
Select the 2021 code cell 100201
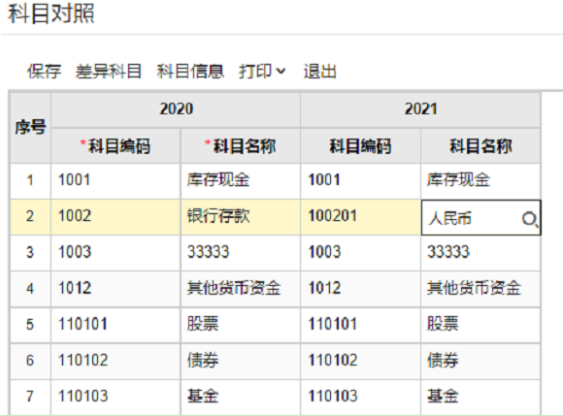coord(360,216)
